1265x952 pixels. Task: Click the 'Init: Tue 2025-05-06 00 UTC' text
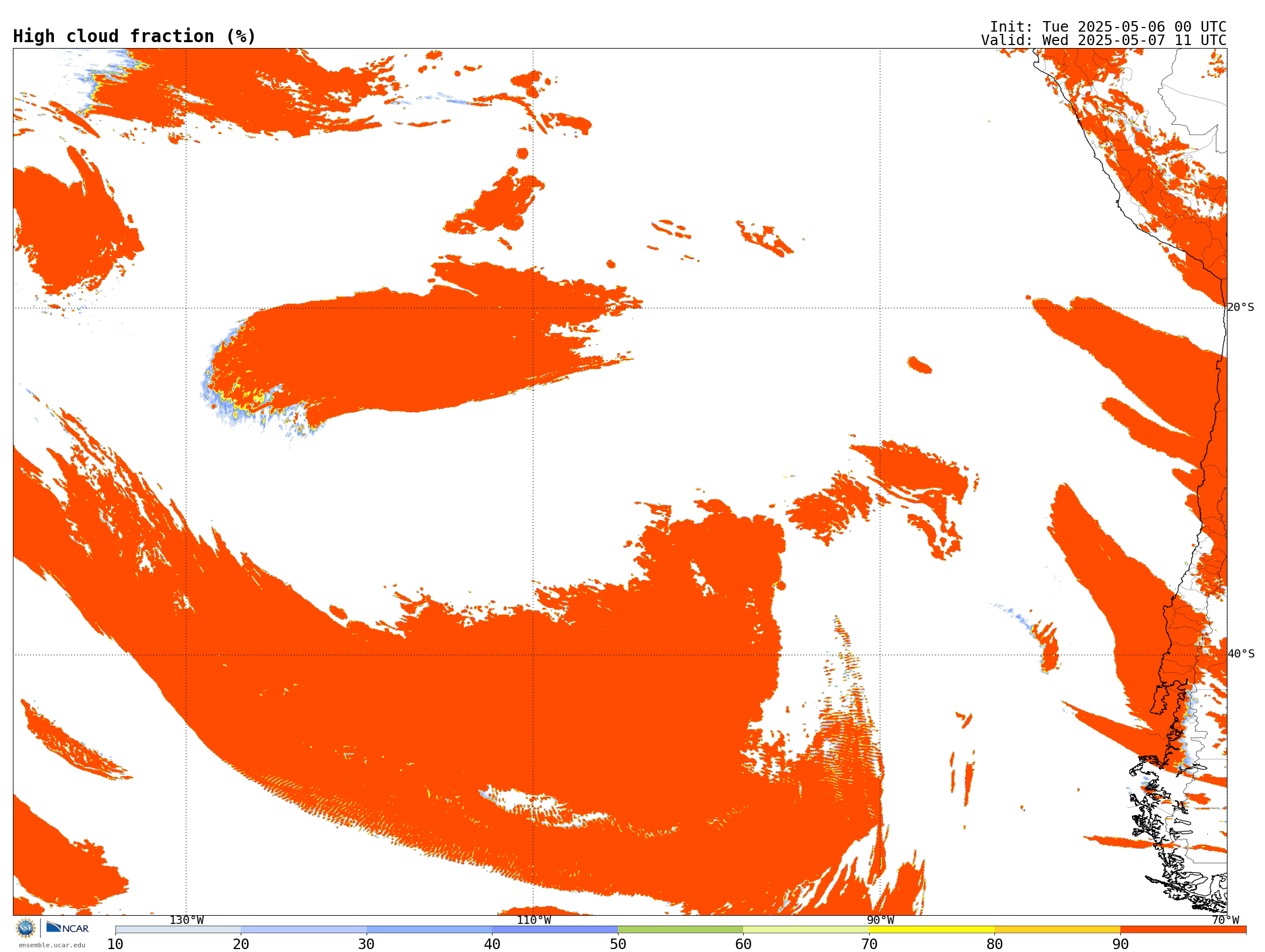(x=1108, y=27)
